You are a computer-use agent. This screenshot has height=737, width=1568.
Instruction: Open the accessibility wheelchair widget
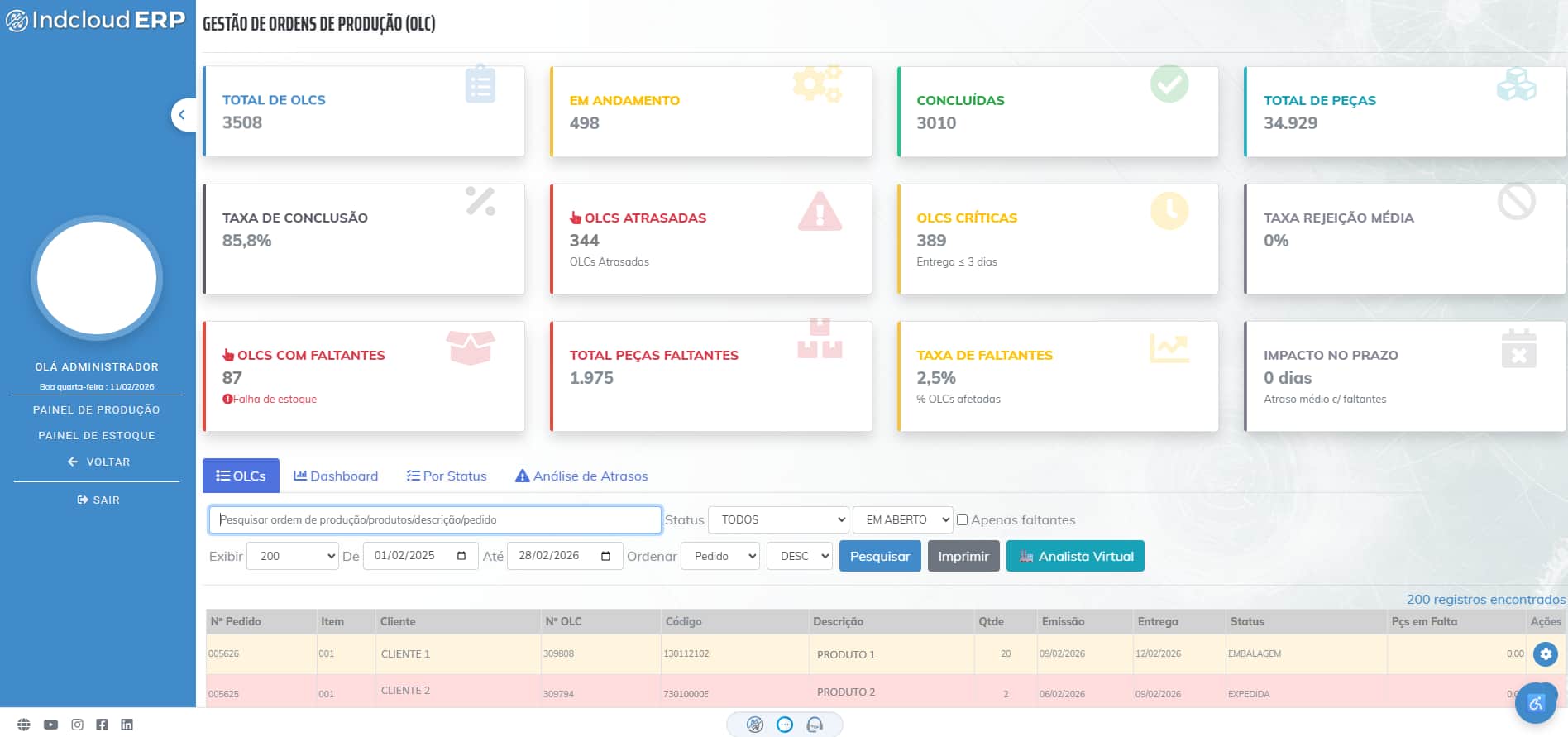[x=1536, y=703]
